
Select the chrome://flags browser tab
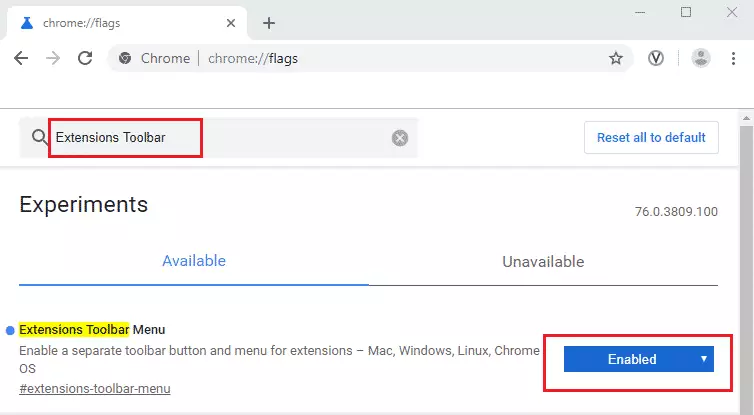pyautogui.click(x=126, y=23)
